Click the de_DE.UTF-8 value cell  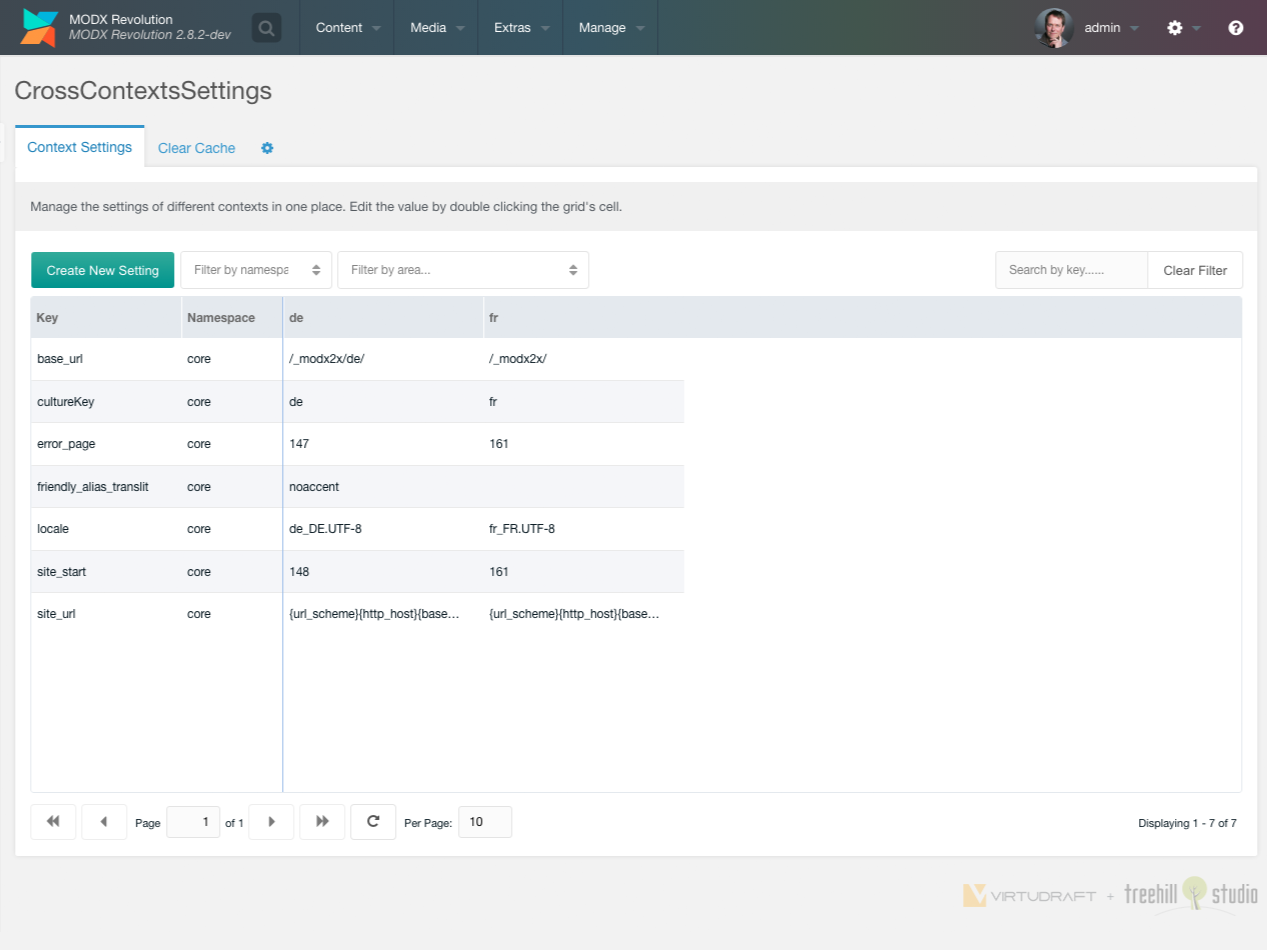coord(383,529)
